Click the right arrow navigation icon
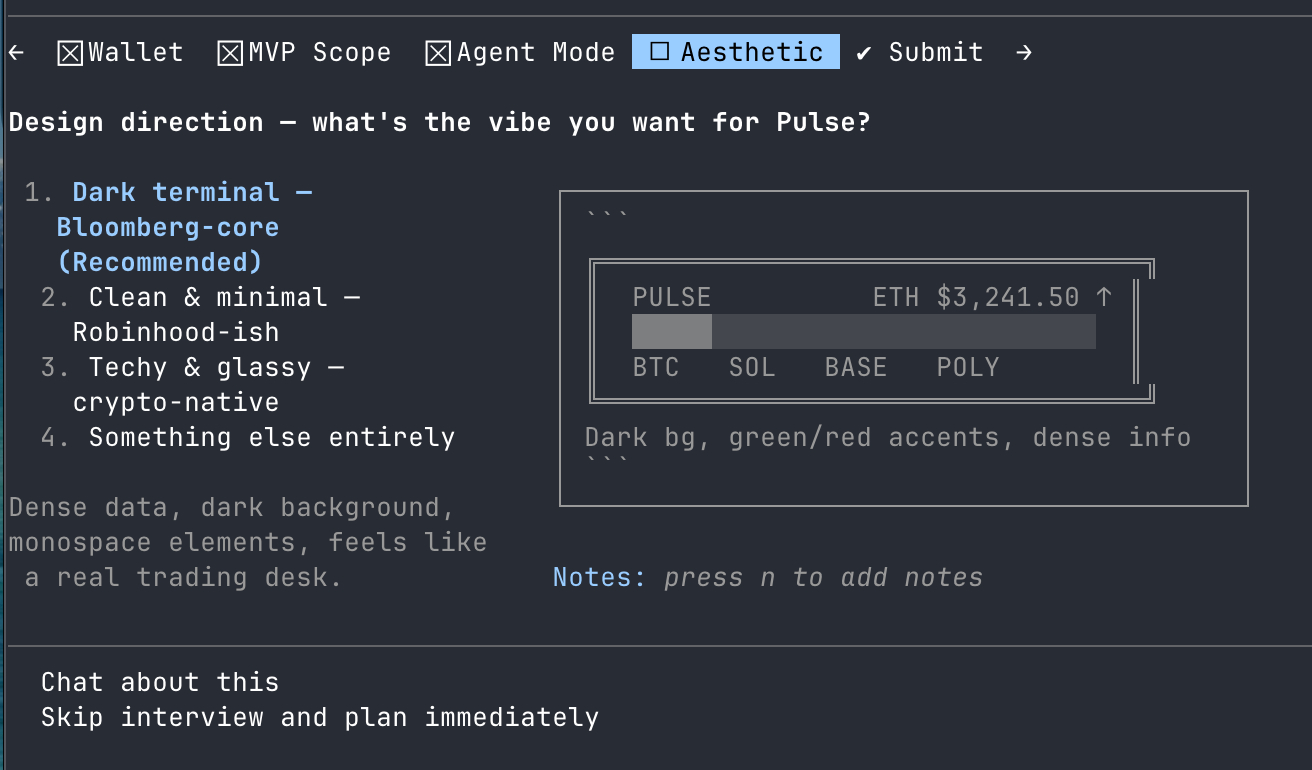 pyautogui.click(x=1023, y=52)
